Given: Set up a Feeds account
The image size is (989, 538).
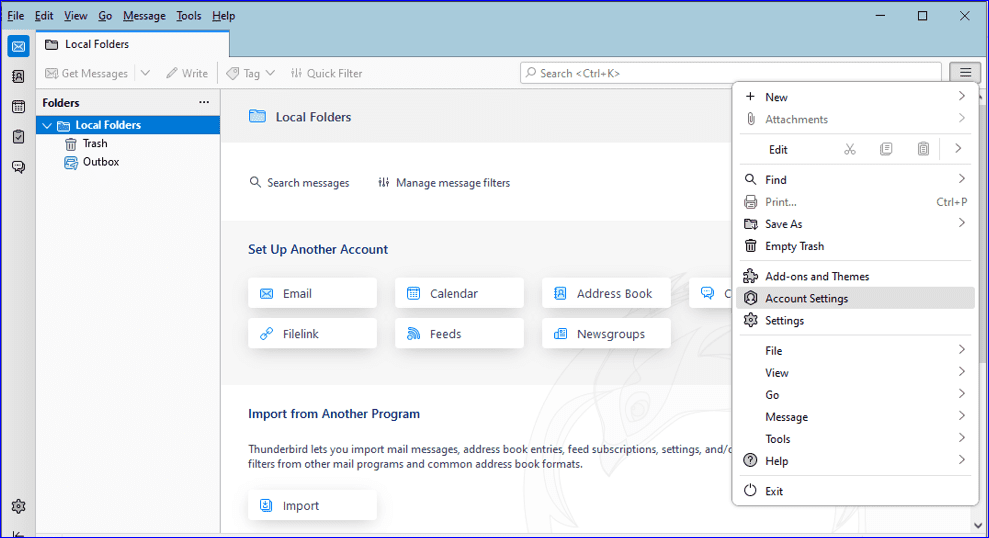Looking at the screenshot, I should pyautogui.click(x=459, y=334).
